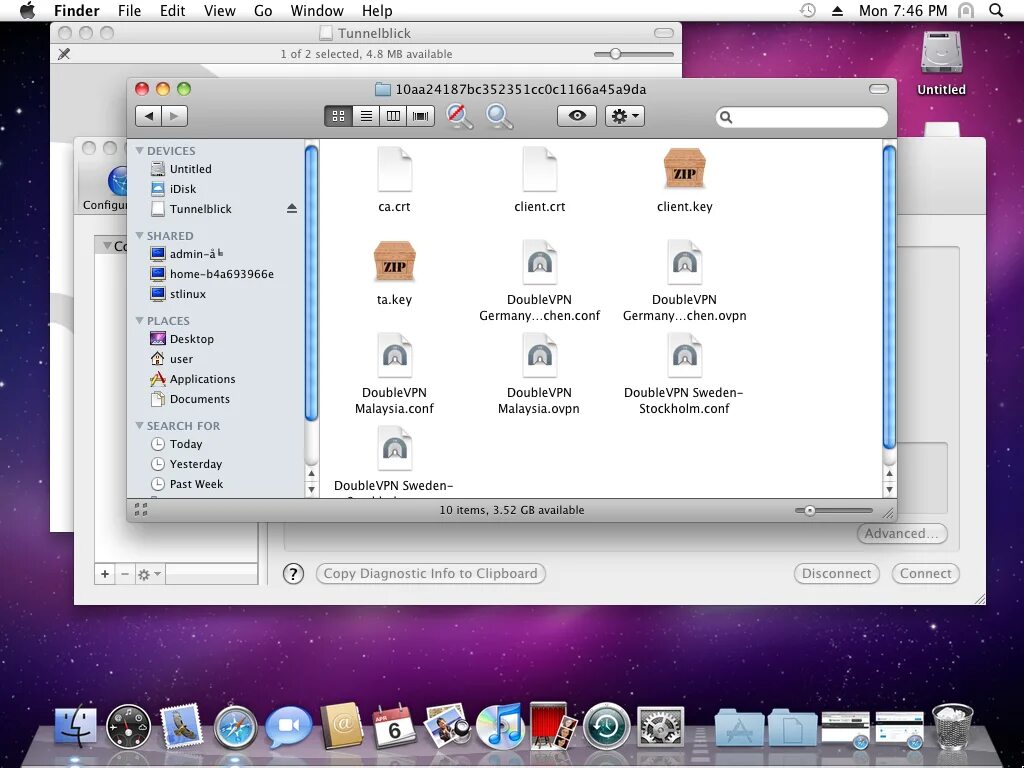
Task: Click the blue magnifier toolbar icon
Action: tap(500, 116)
